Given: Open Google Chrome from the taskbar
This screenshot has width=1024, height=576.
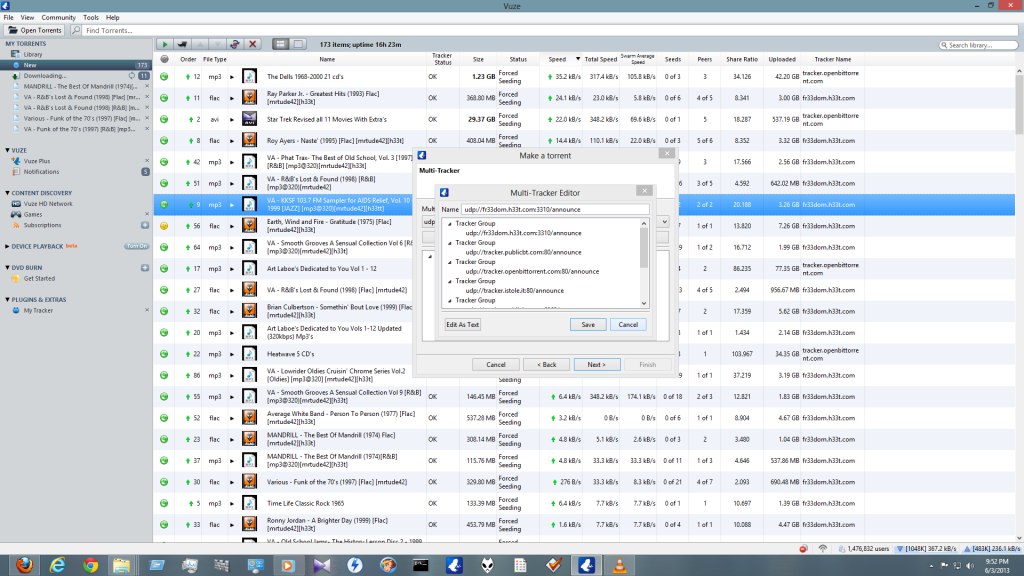Looking at the screenshot, I should click(91, 565).
